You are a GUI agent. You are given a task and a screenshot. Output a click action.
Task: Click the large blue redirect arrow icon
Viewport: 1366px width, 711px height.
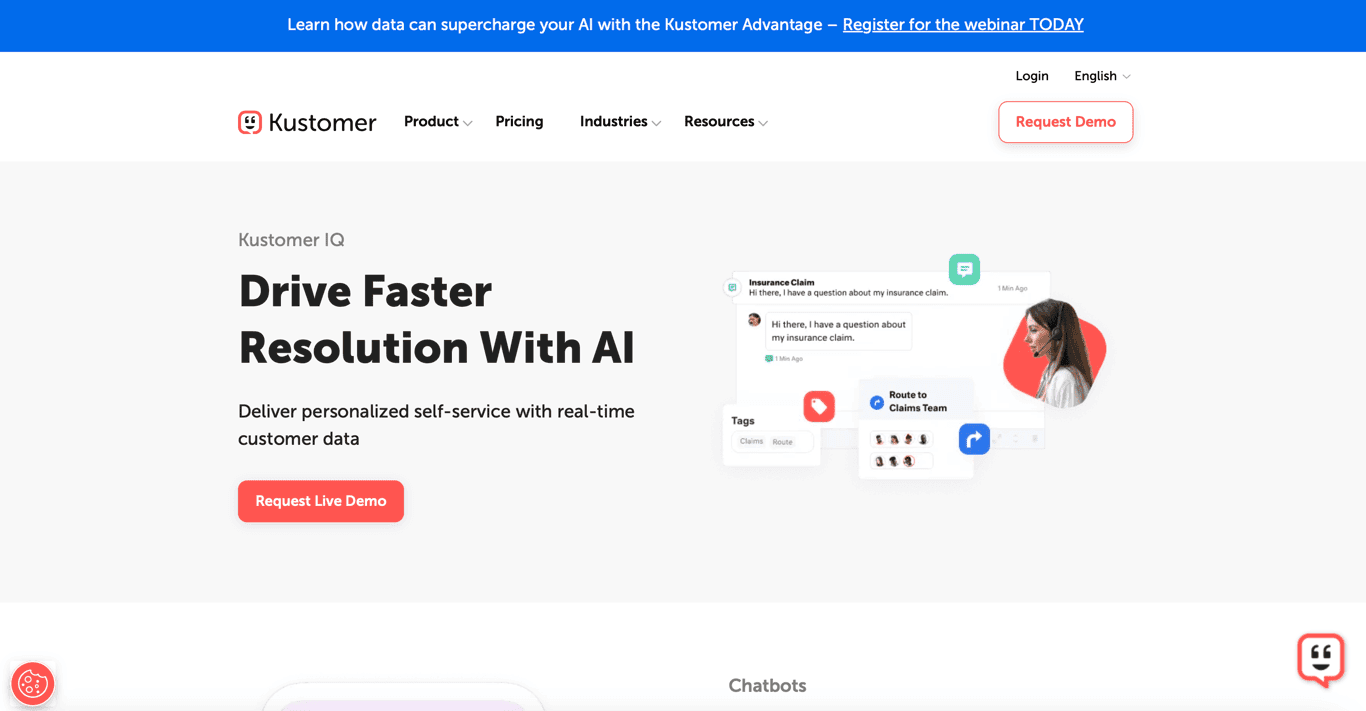[x=974, y=438]
